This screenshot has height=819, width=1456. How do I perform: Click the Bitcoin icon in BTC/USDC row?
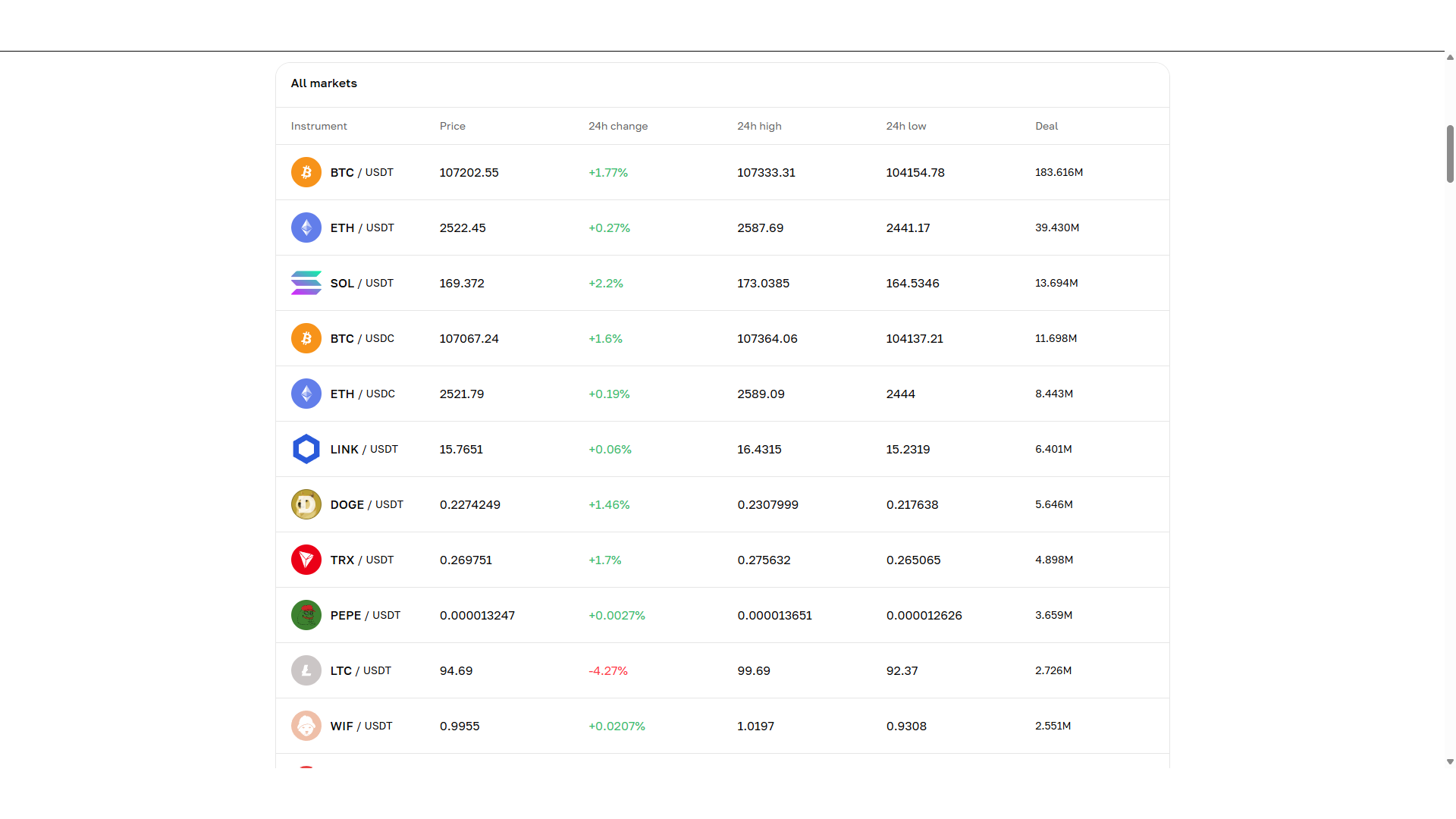[306, 338]
